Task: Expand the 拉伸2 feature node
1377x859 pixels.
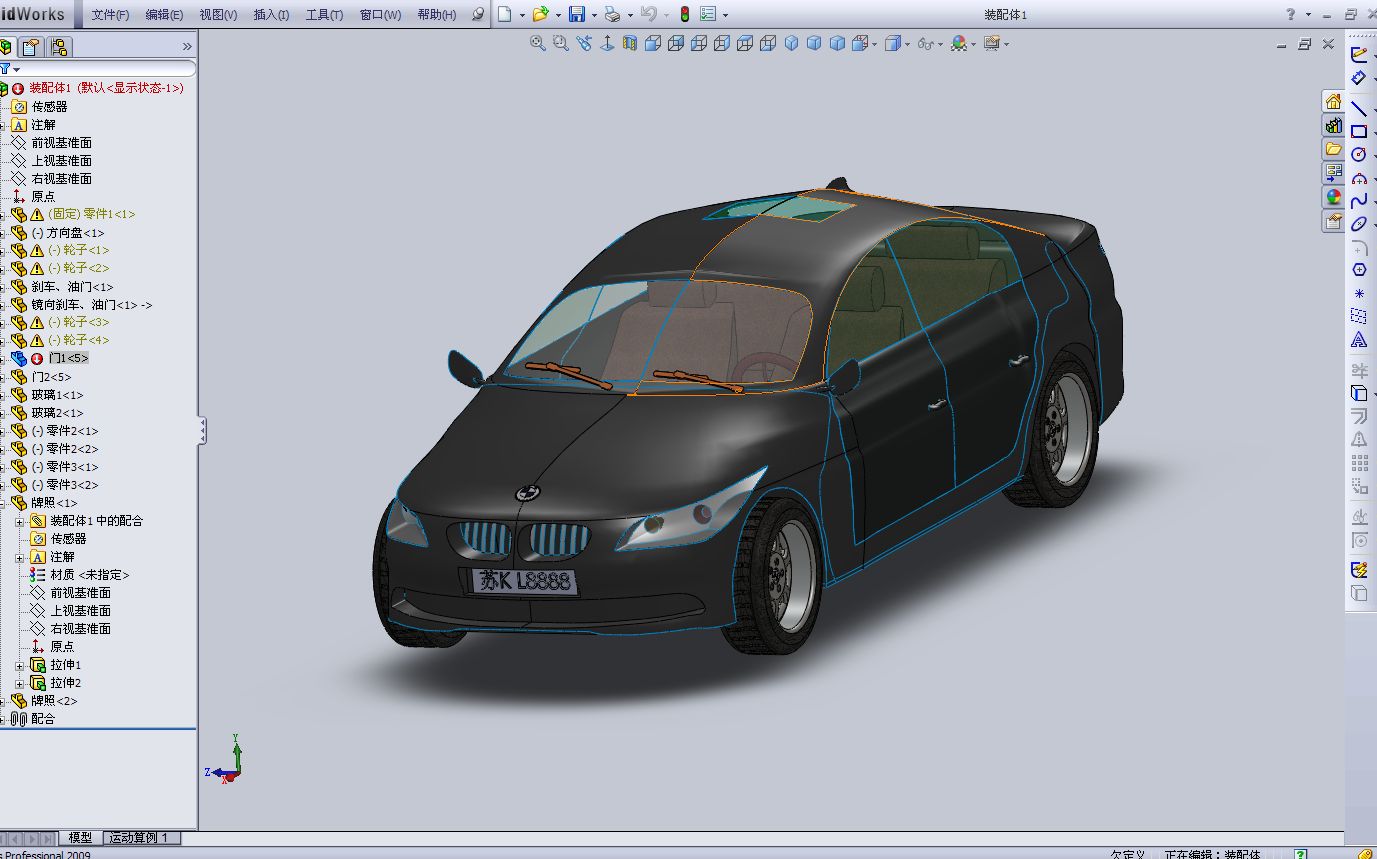Action: click(x=19, y=683)
